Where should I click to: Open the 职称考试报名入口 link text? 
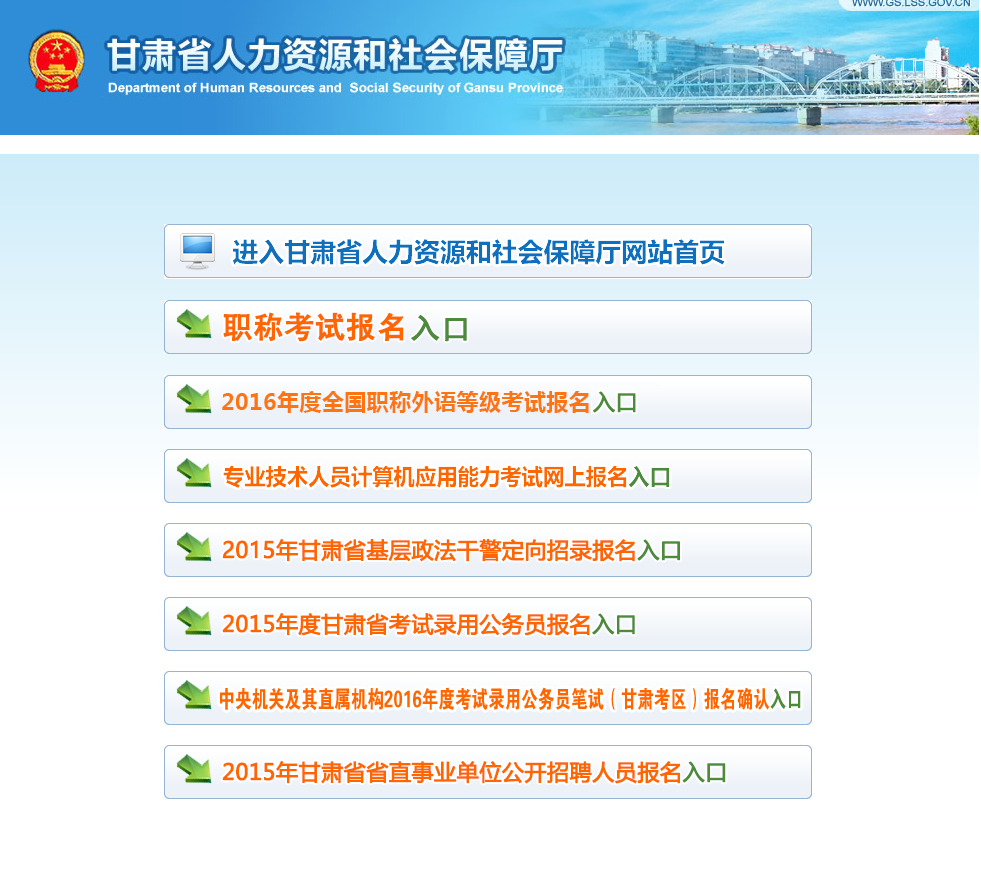(x=345, y=328)
